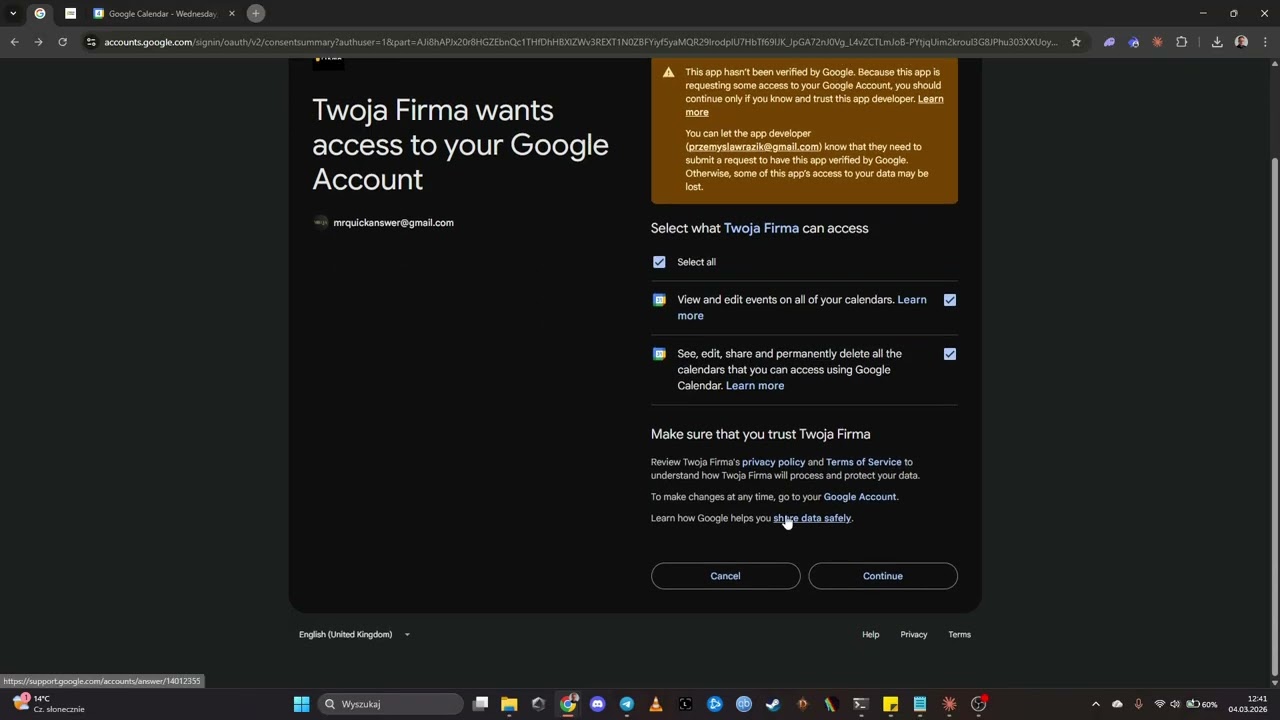Open Twoja Firma privacy policy link
1280x720 pixels.
pos(773,462)
